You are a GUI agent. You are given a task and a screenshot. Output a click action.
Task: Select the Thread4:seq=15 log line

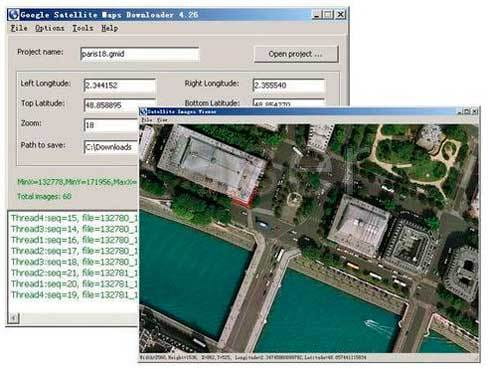click(74, 218)
